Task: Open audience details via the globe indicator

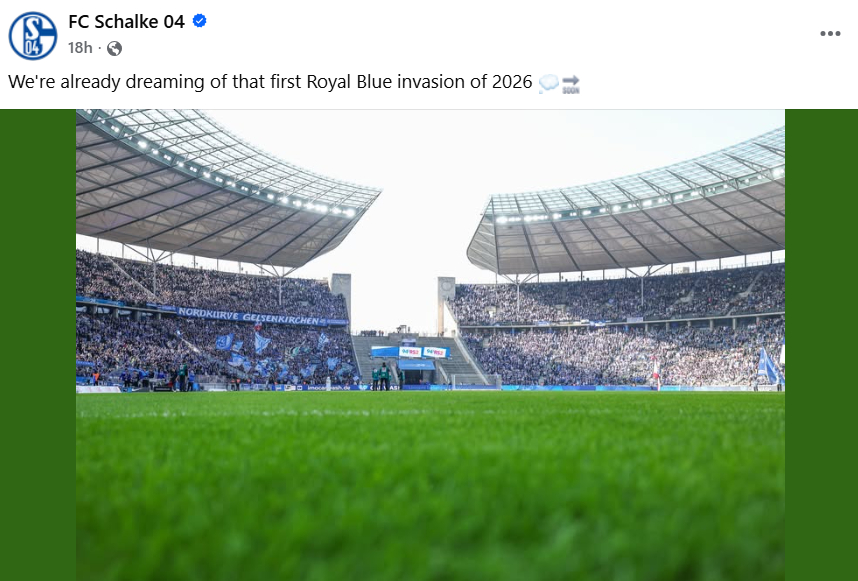Action: [x=113, y=47]
